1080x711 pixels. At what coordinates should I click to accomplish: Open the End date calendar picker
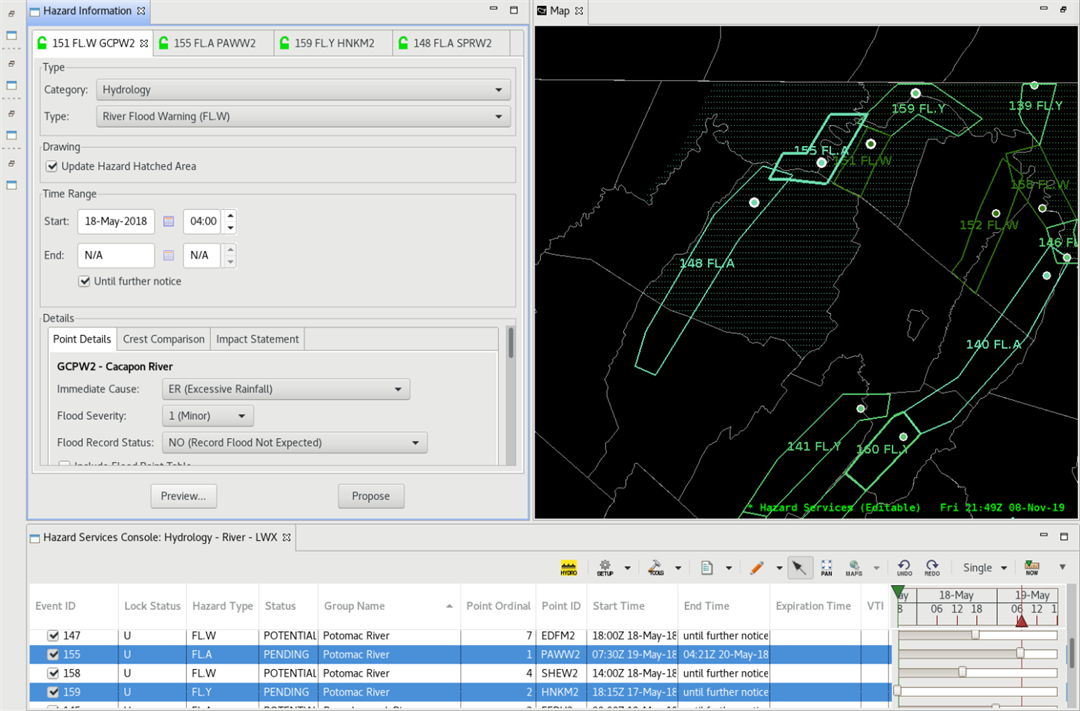pos(169,255)
